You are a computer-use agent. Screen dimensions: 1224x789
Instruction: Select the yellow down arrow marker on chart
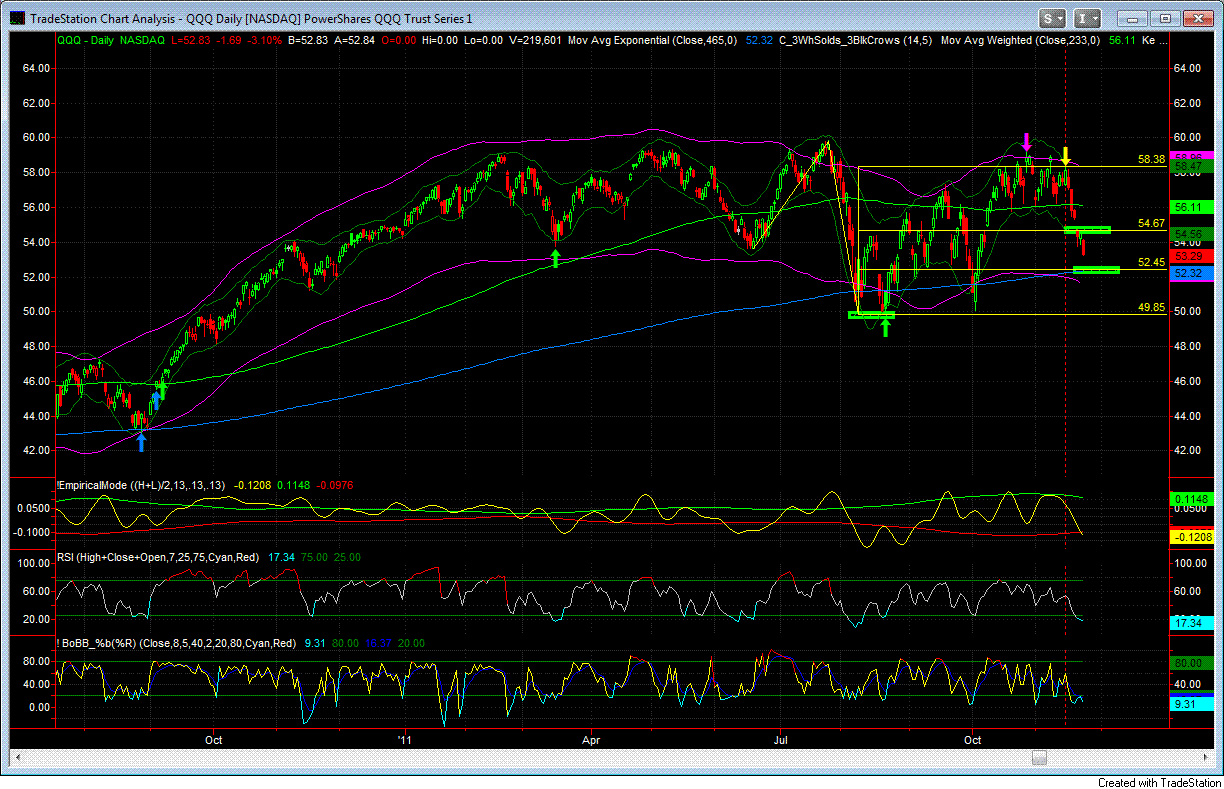tap(1066, 155)
